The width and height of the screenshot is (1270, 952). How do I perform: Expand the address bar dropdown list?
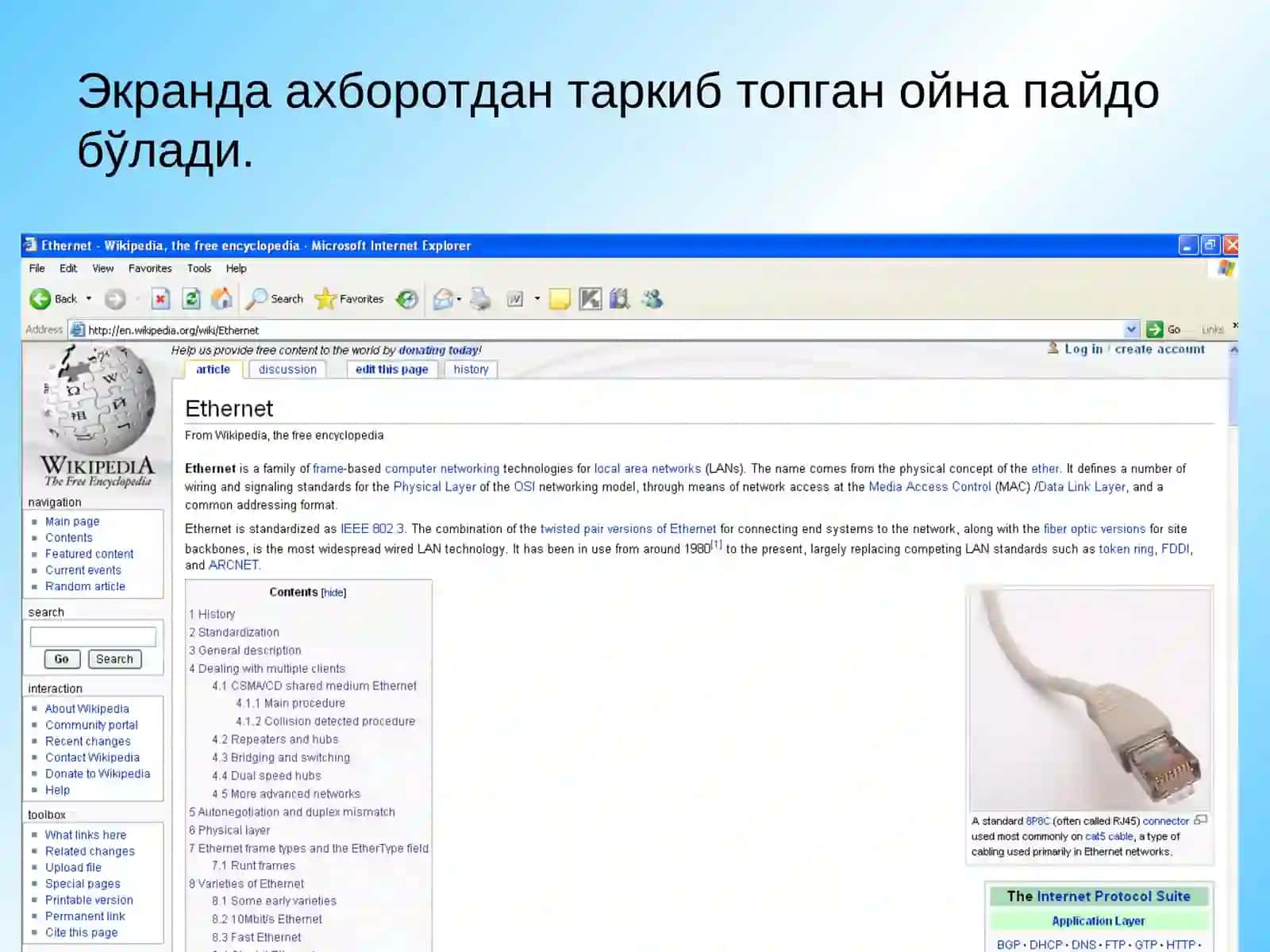(x=1132, y=329)
